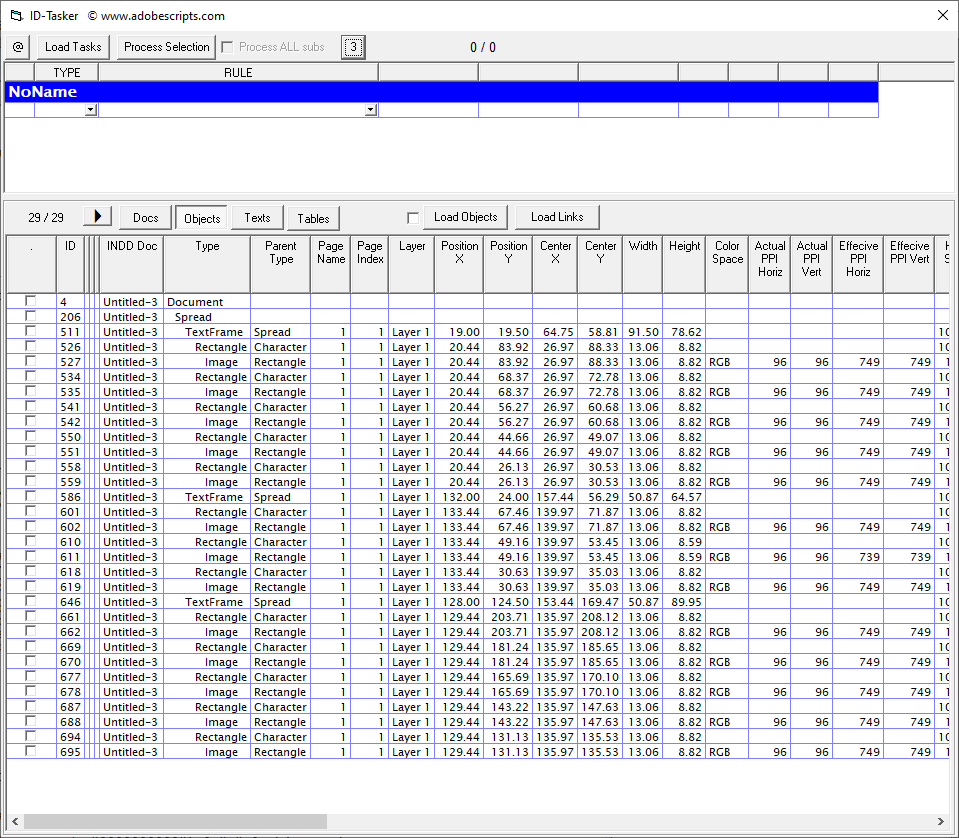Switch to the Tables tab

[313, 218]
